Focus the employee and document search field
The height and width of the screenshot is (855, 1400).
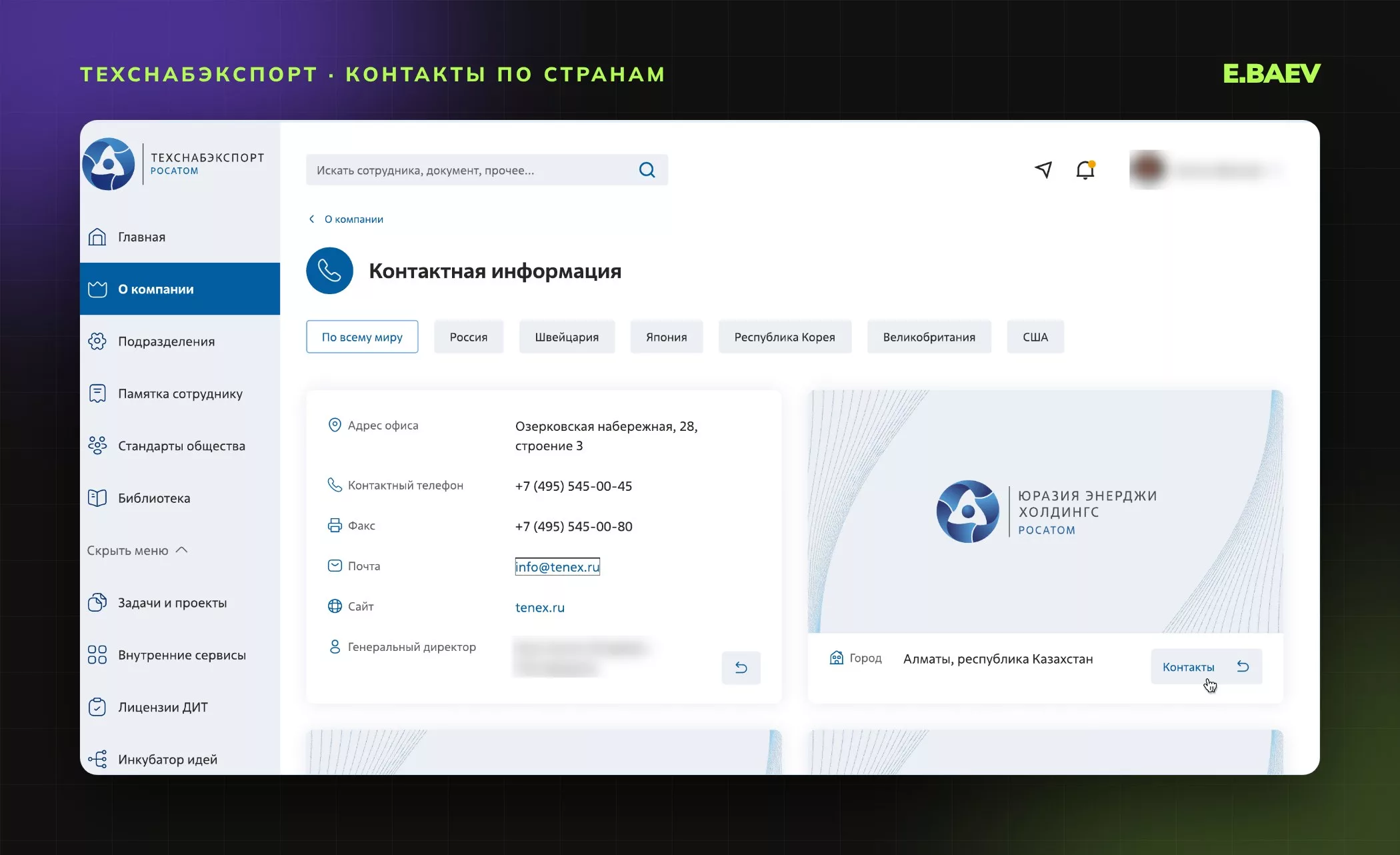coord(487,170)
